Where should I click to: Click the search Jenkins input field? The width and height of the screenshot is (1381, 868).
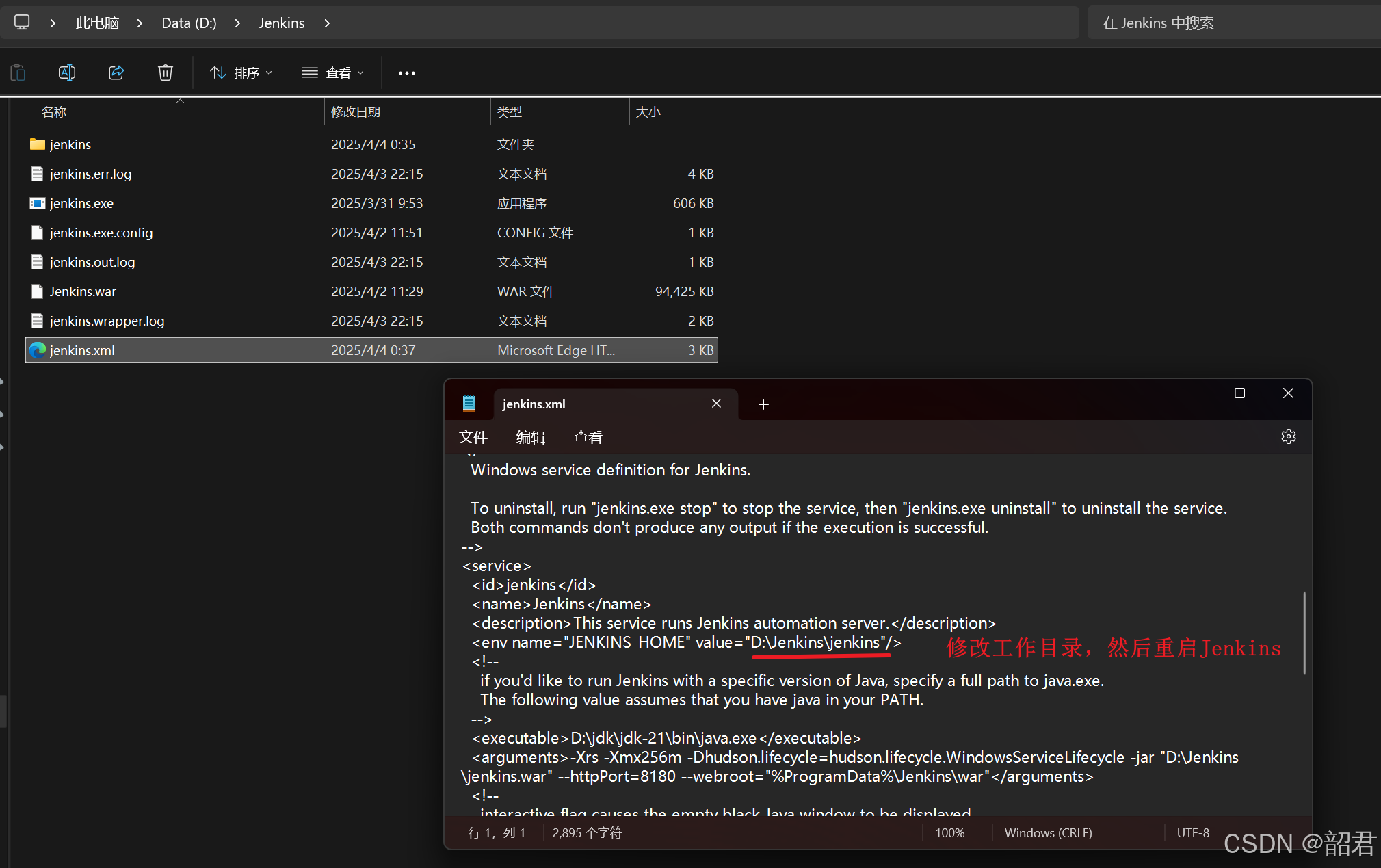(1231, 23)
